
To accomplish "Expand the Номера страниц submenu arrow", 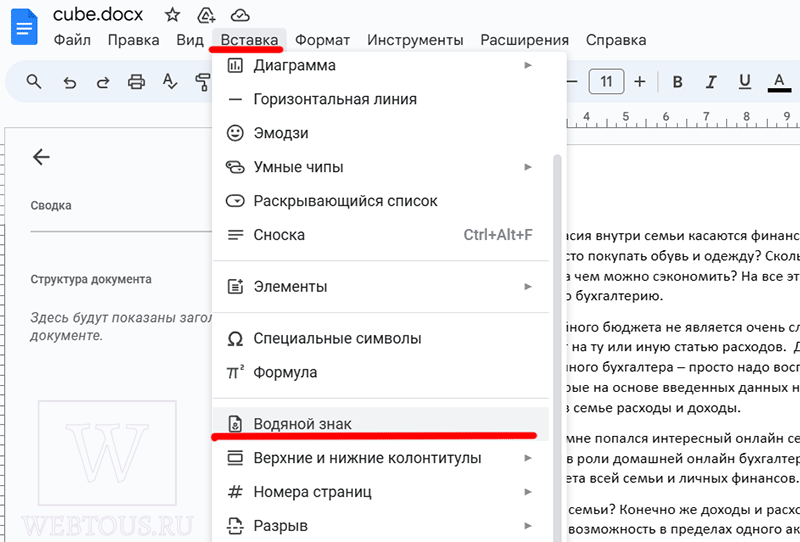I will pos(528,491).
